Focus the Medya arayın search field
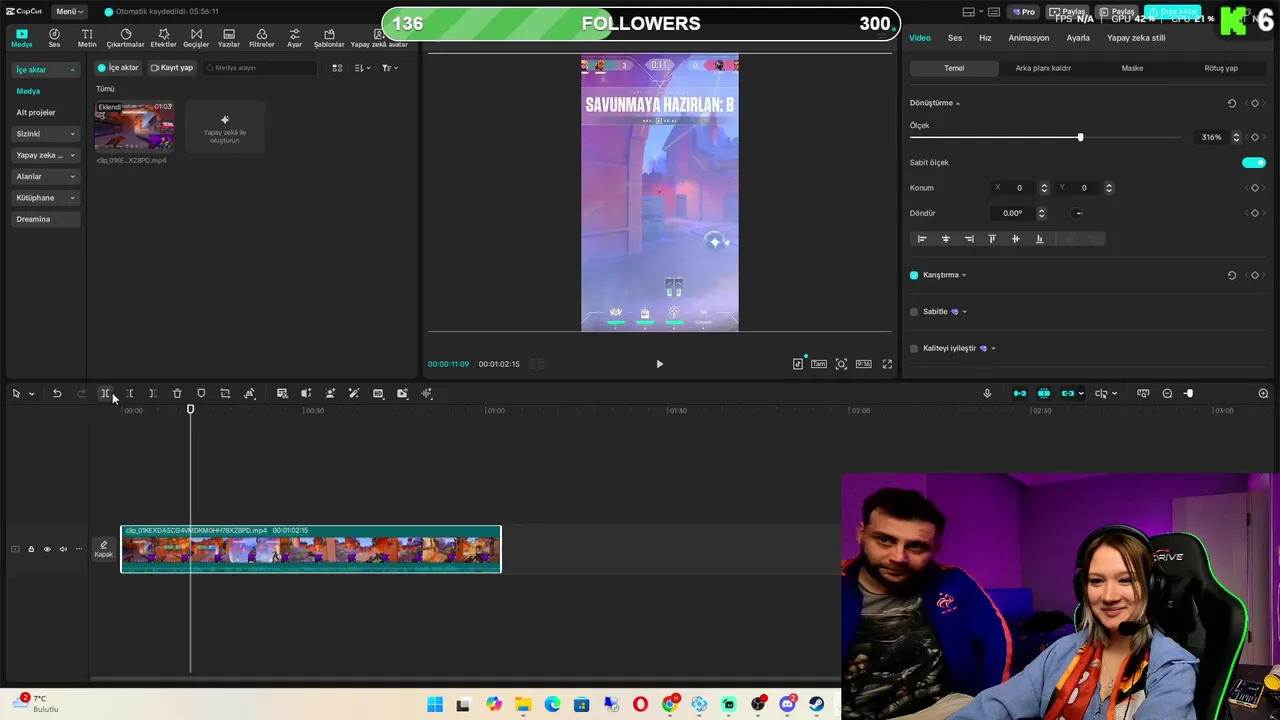 260,68
